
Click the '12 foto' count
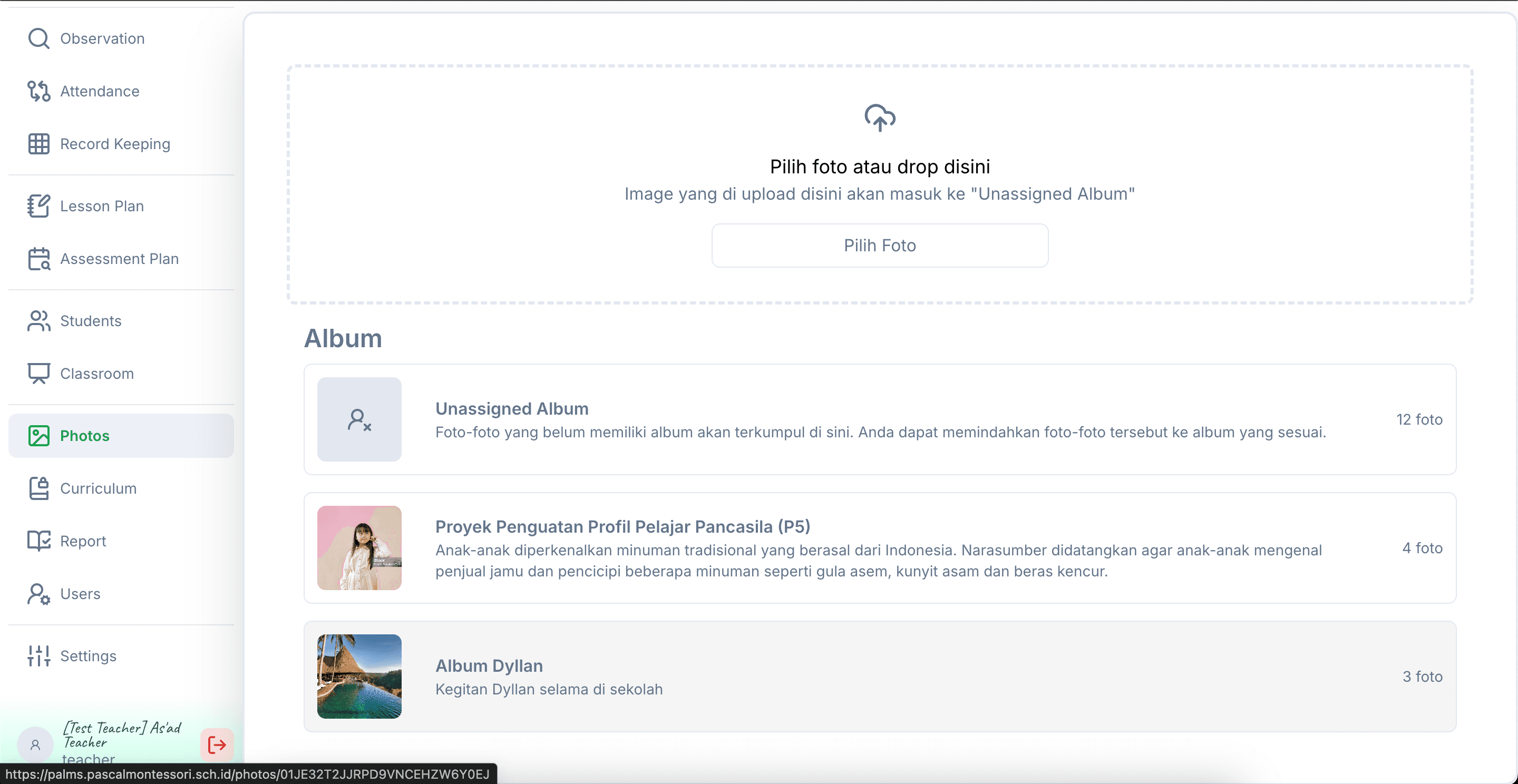1419,419
